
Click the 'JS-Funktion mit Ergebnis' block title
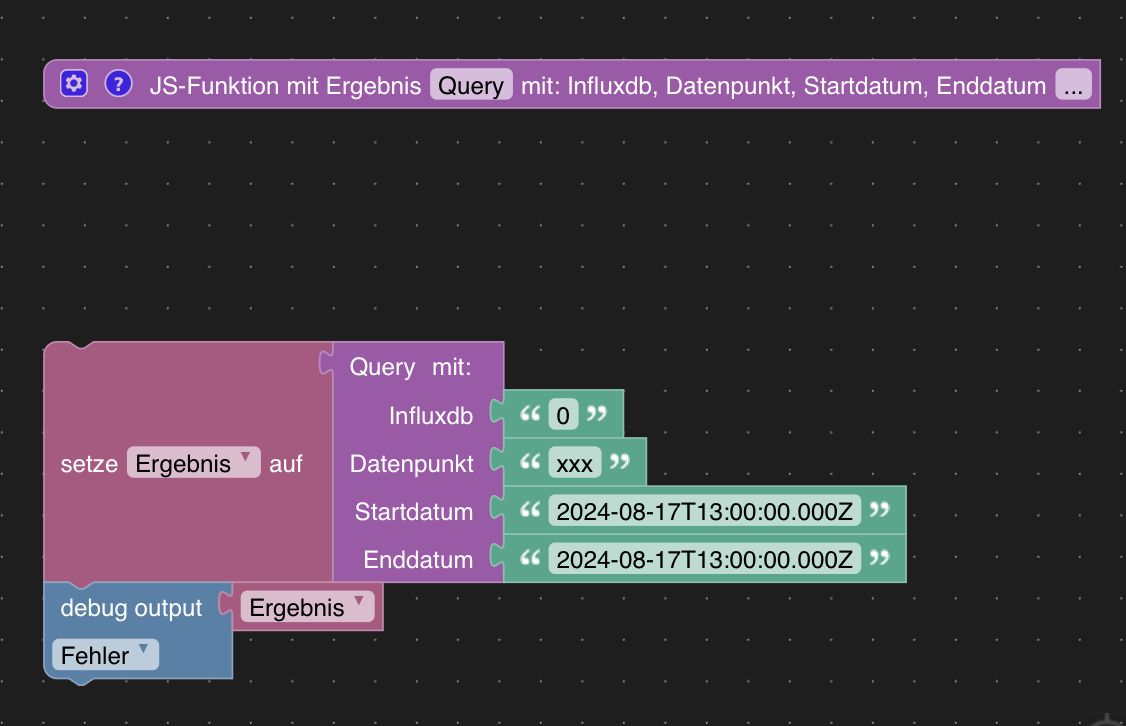(x=285, y=85)
